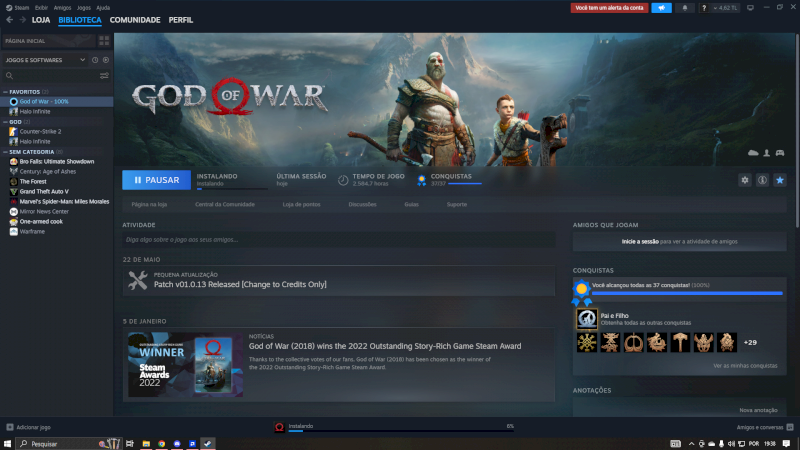Viewport: 800px width, 450px height.
Task: Show the +29 remaining achievements
Action: click(x=750, y=342)
